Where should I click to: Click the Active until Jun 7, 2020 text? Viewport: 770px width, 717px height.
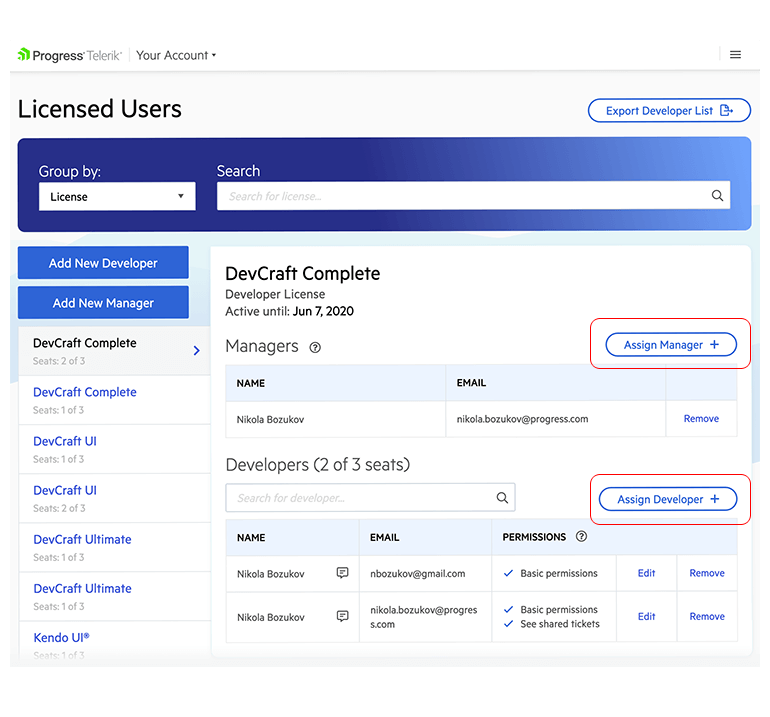pos(289,311)
